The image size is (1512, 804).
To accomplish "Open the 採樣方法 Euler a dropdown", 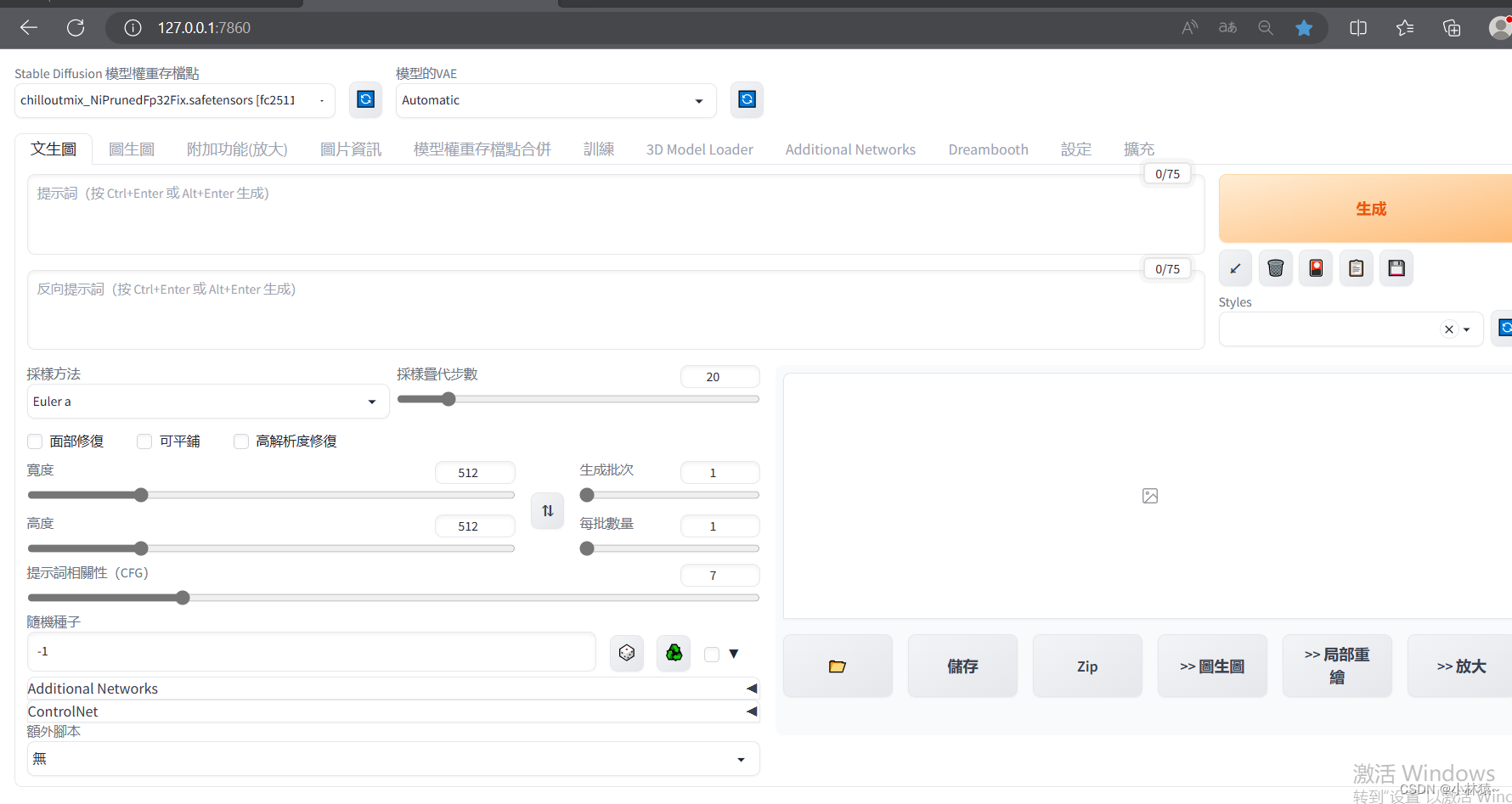I will [x=208, y=402].
